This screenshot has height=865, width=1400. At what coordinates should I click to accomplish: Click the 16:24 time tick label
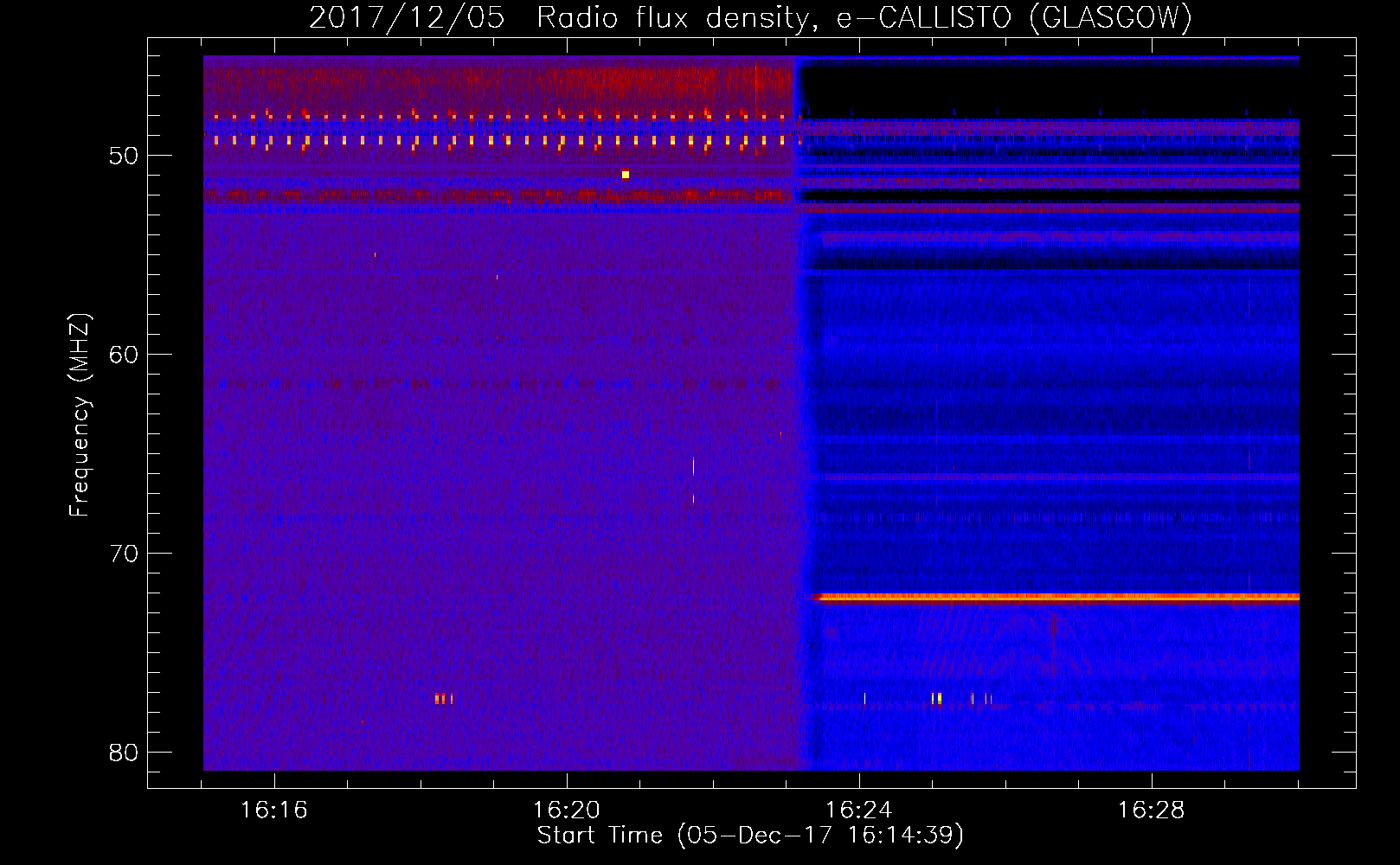(859, 811)
